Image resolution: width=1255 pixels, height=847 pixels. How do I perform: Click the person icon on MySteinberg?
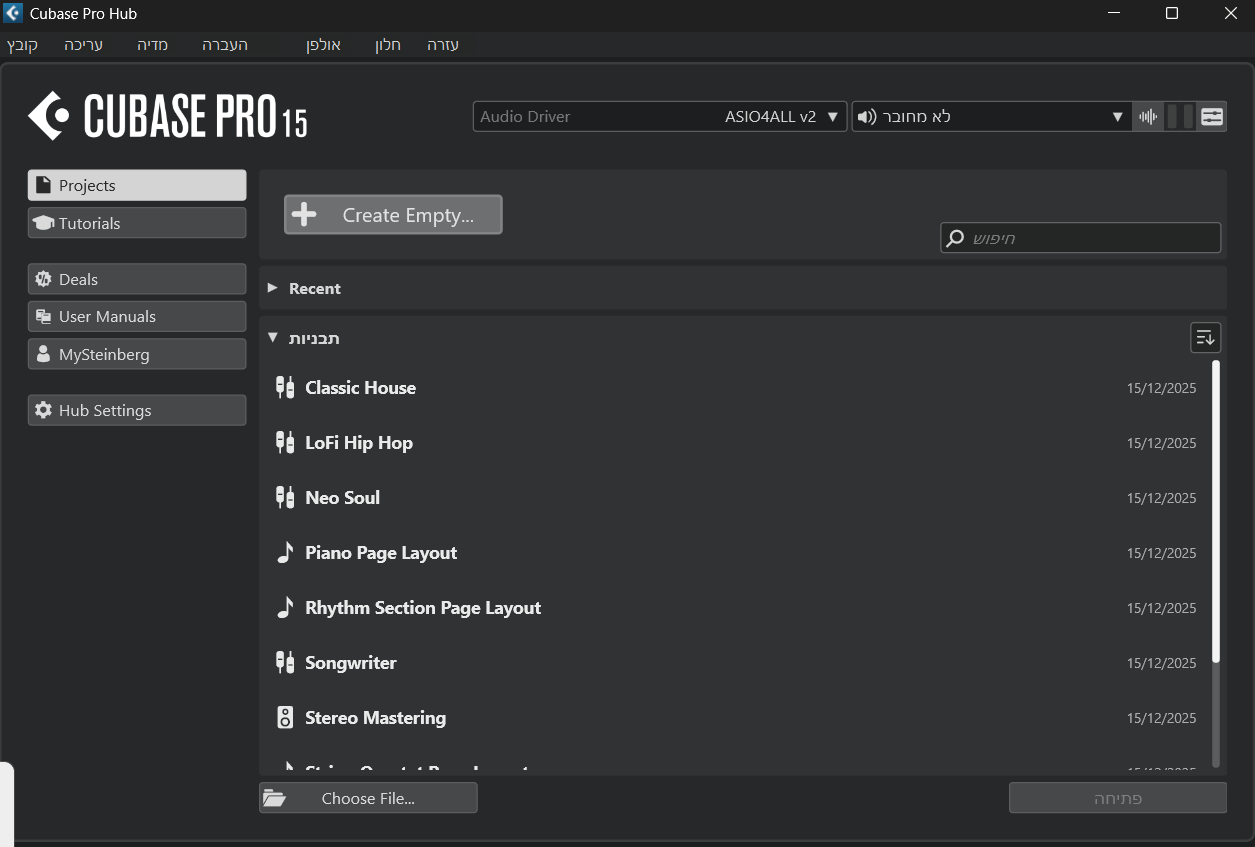pyautogui.click(x=43, y=354)
